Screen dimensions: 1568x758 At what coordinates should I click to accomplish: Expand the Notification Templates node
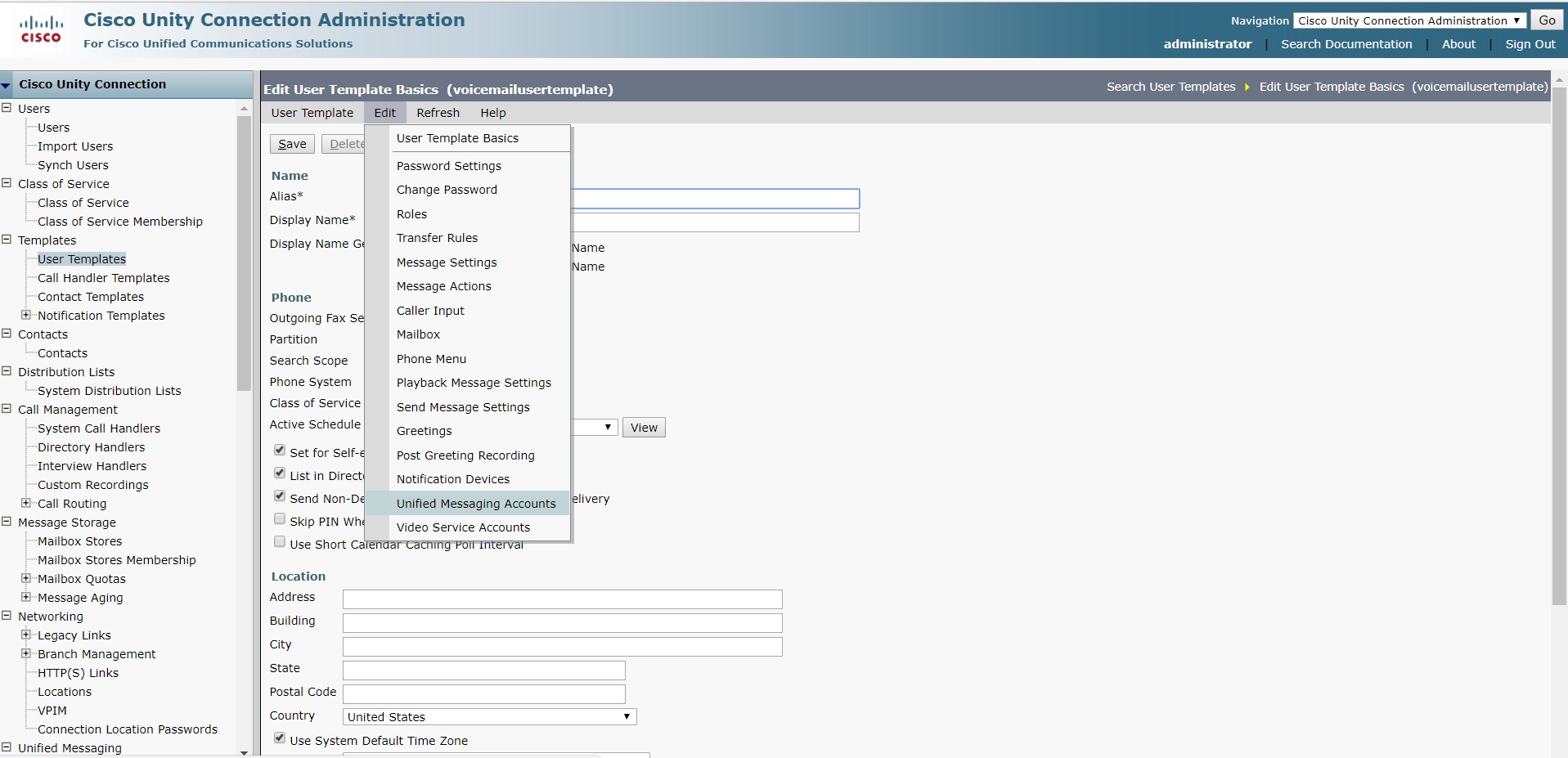[x=26, y=315]
